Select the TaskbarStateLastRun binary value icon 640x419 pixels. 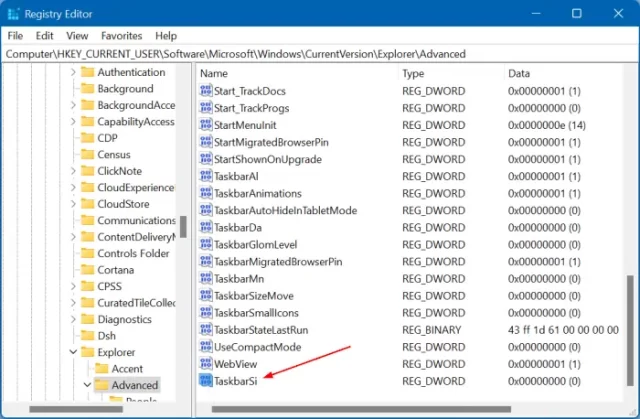click(x=206, y=330)
